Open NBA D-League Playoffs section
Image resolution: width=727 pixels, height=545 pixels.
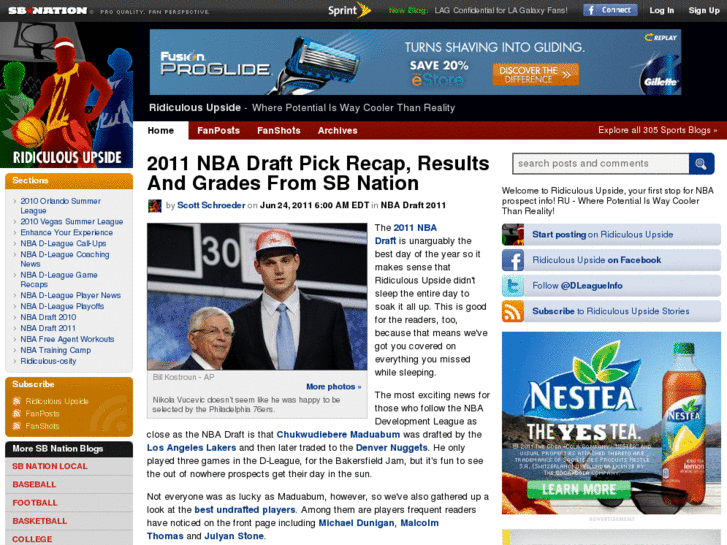point(62,306)
